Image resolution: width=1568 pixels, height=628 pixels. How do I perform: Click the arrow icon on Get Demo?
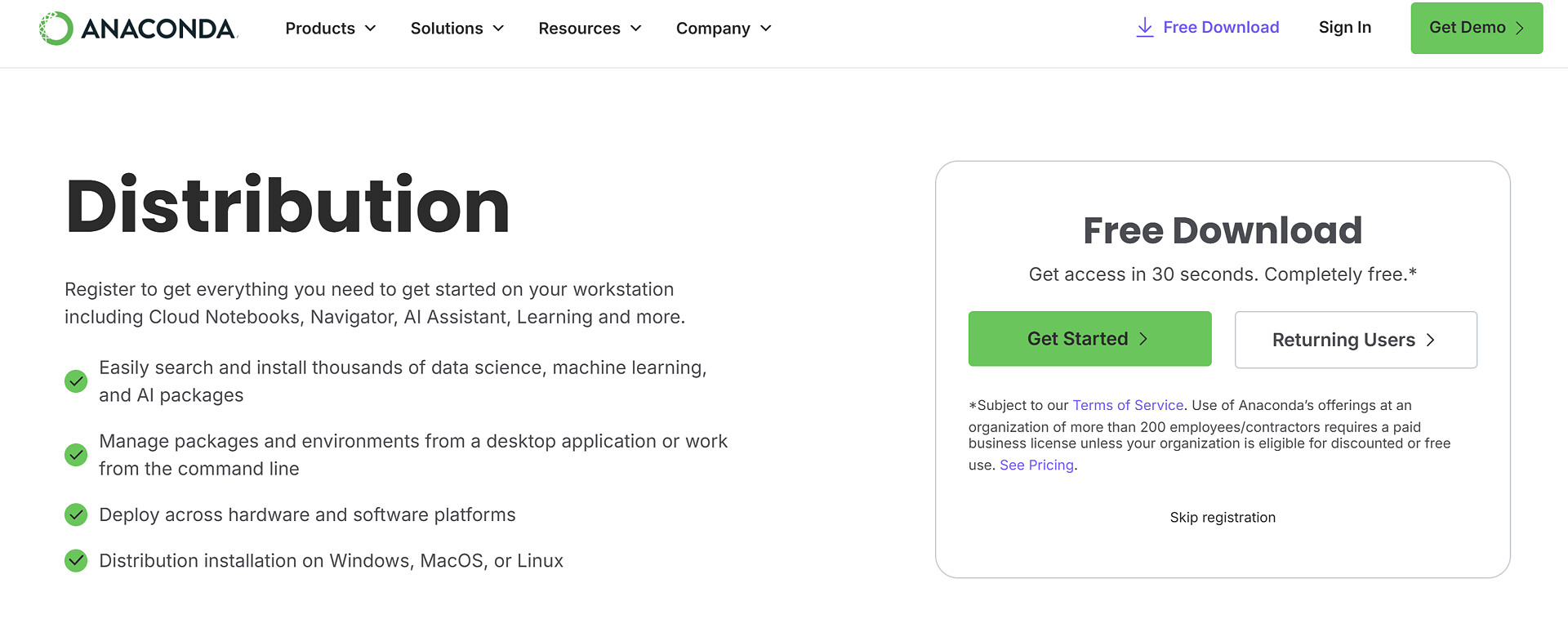pyautogui.click(x=1520, y=29)
